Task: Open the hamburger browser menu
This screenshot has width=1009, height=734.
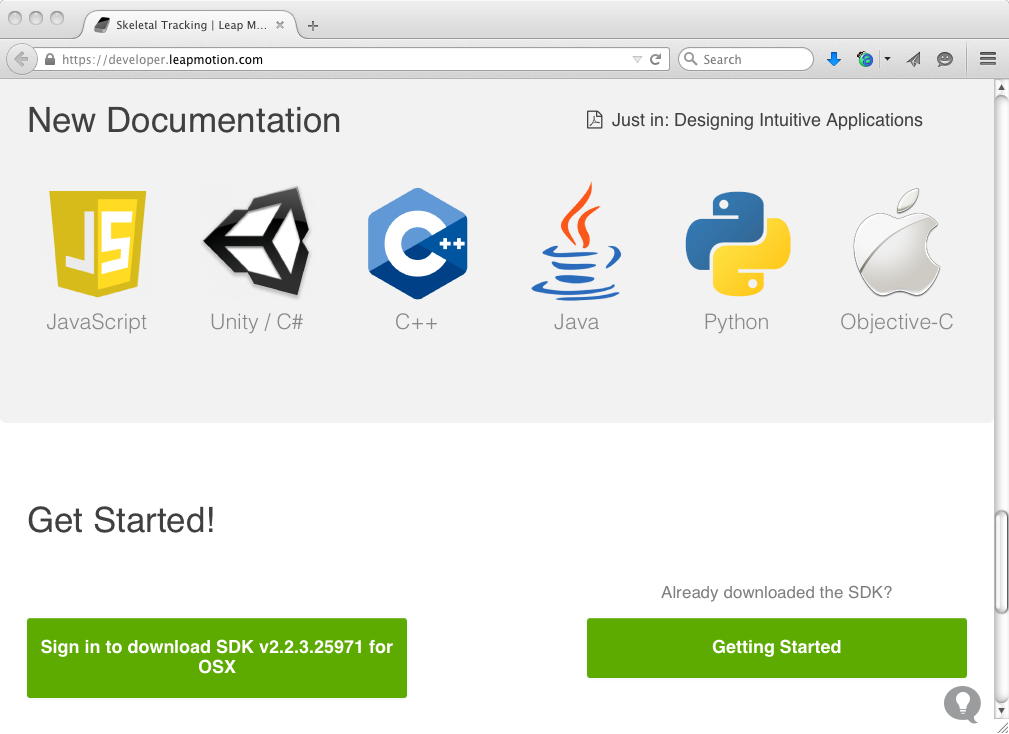Action: (988, 59)
